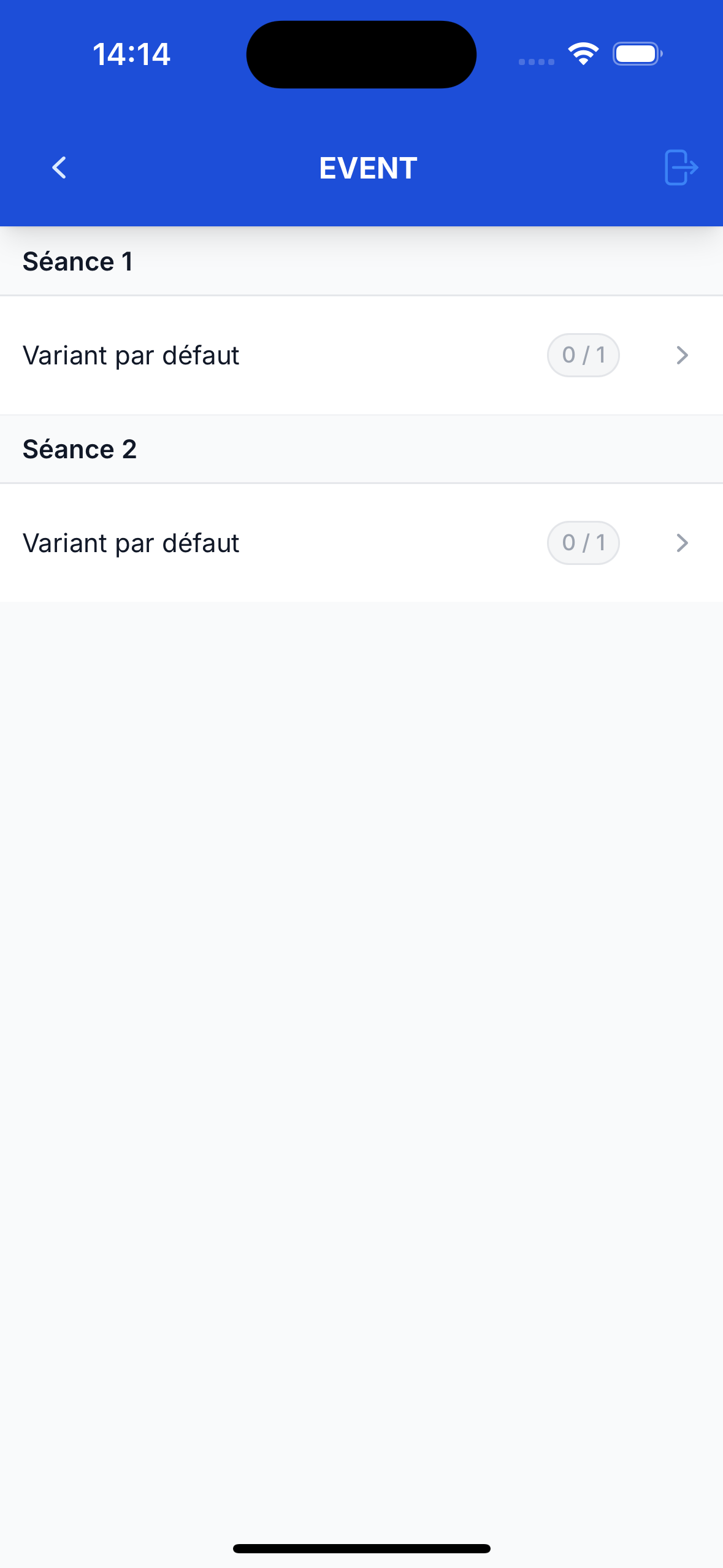Image resolution: width=723 pixels, height=1568 pixels.
Task: Tap the Dynamic Island at the top
Action: (x=361, y=55)
